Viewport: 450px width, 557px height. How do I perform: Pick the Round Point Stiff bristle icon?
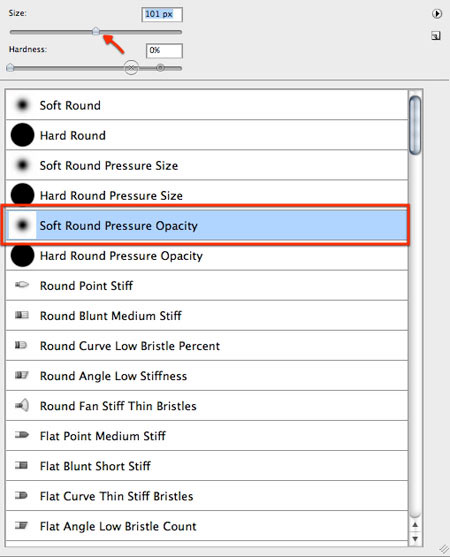pos(22,285)
